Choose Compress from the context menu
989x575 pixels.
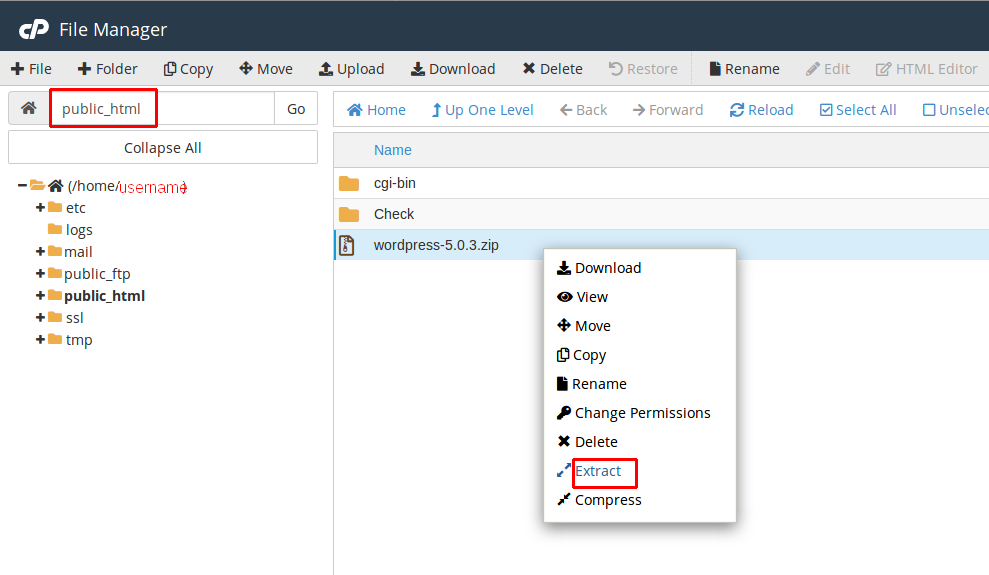(x=599, y=500)
